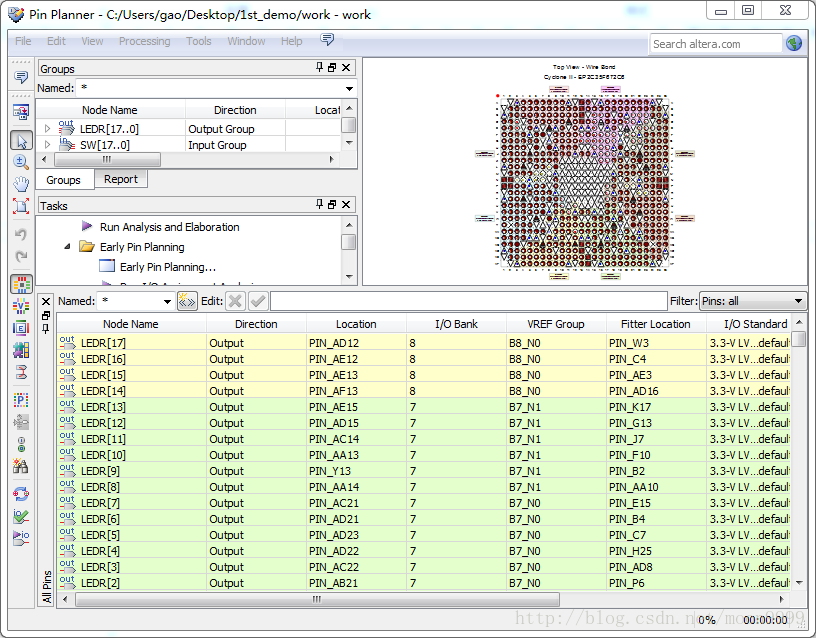Switch to the Report tab
The height and width of the screenshot is (638, 816).
click(x=121, y=179)
